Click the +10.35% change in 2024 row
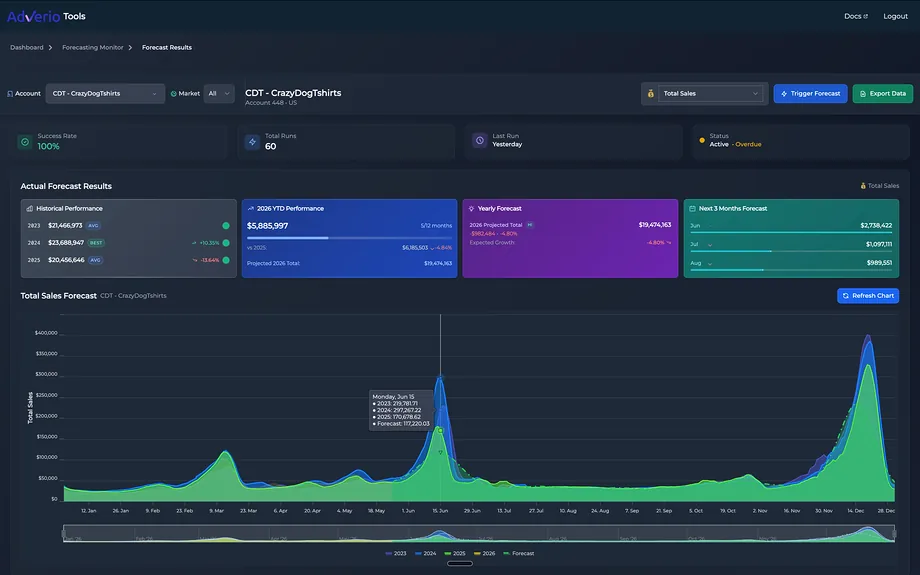 click(209, 243)
